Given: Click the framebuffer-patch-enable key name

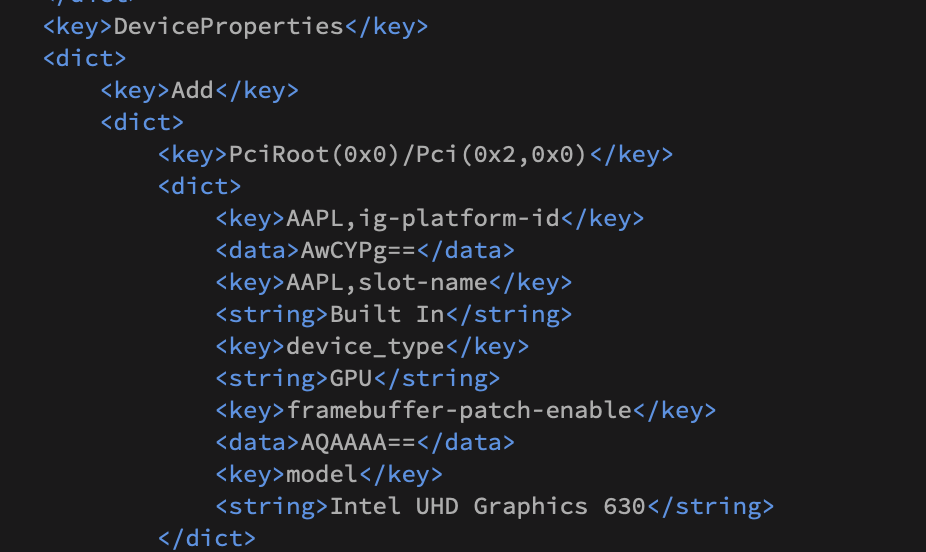Looking at the screenshot, I should coord(459,410).
